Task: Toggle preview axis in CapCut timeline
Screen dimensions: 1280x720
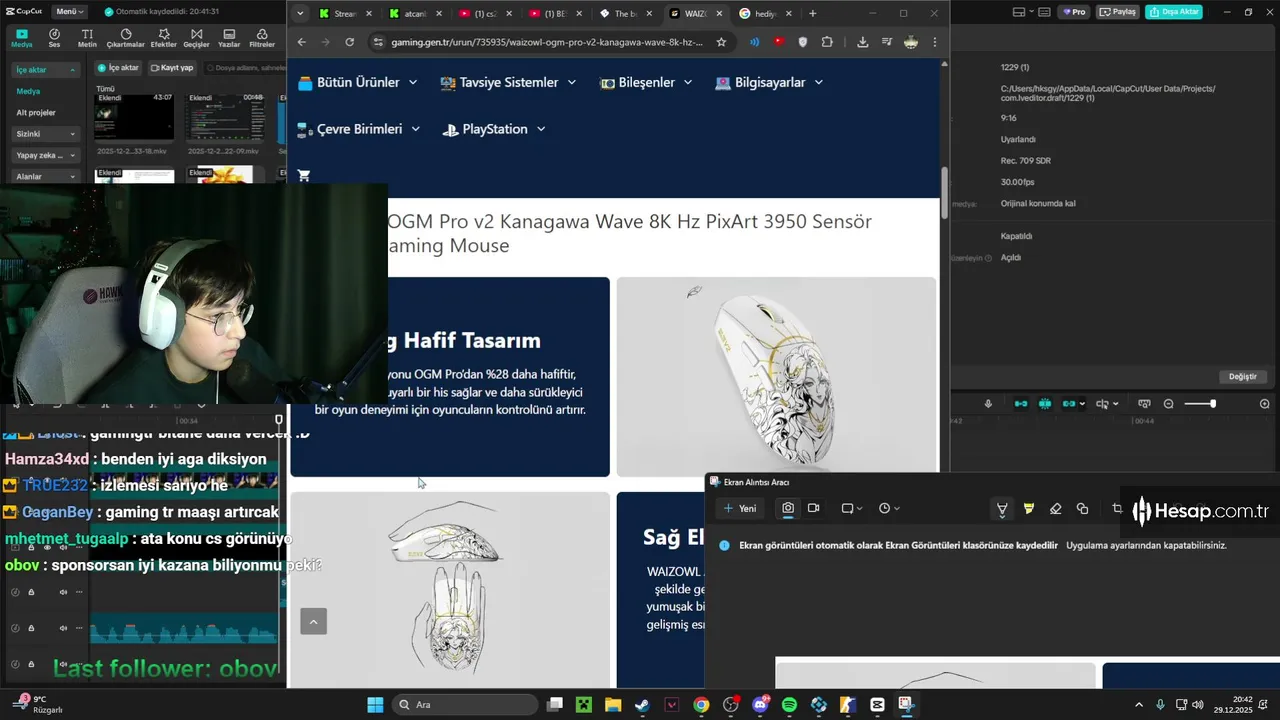Action: coord(1102,404)
